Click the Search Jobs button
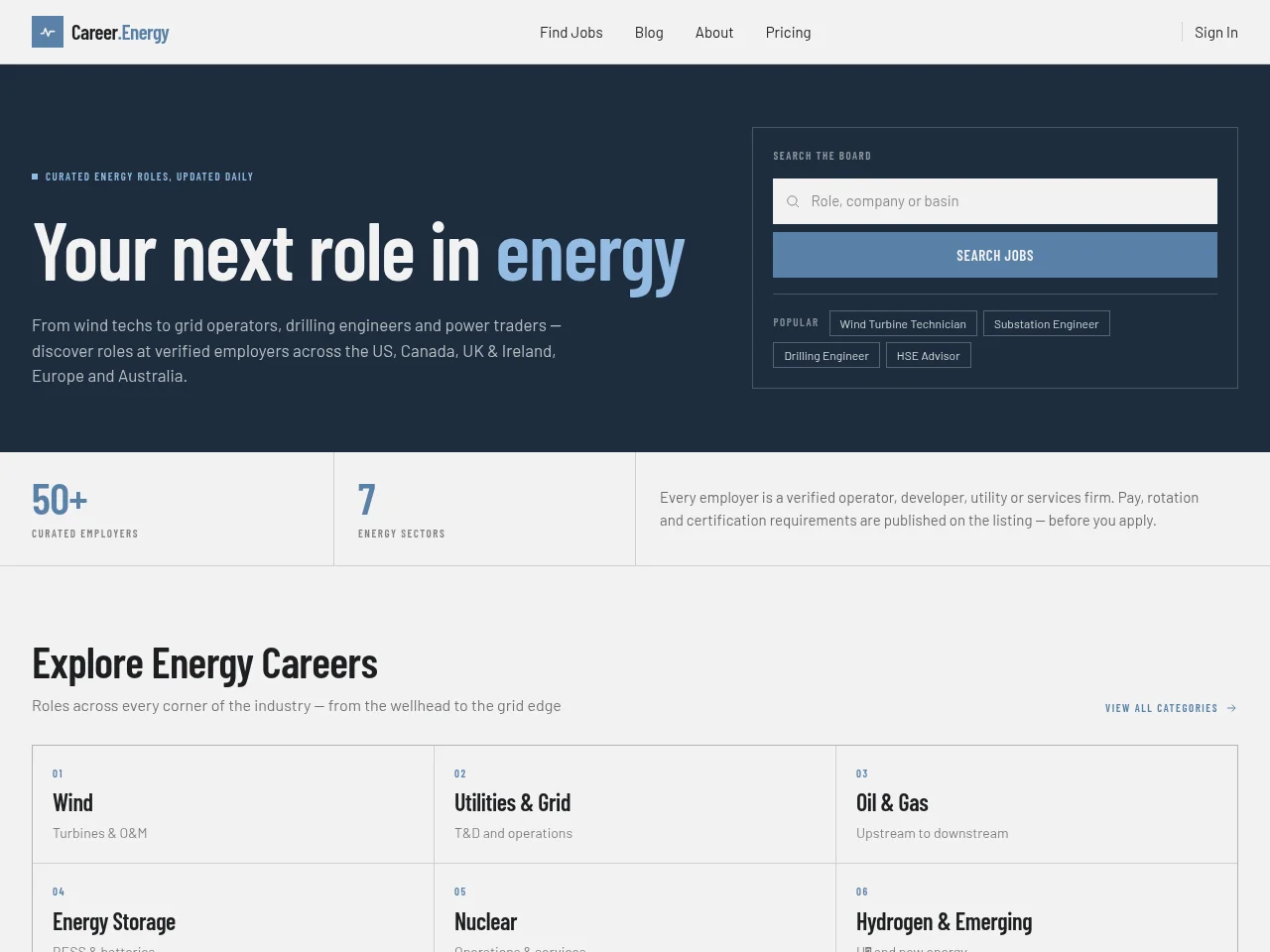Image resolution: width=1270 pixels, height=952 pixels. [995, 255]
